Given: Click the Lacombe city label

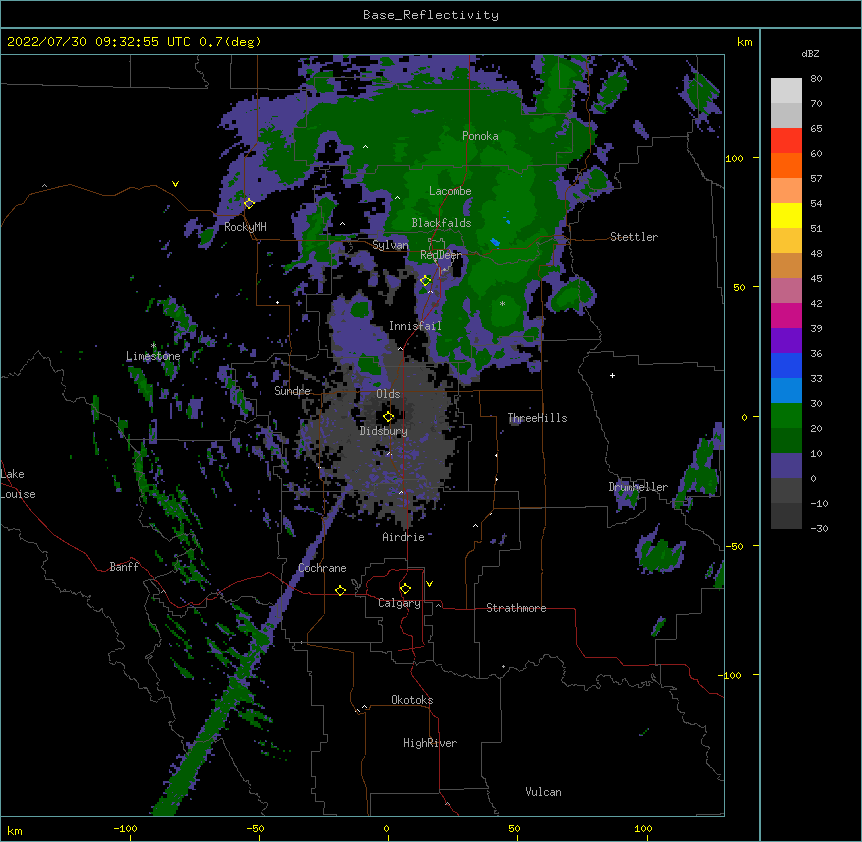Looking at the screenshot, I should 450,191.
